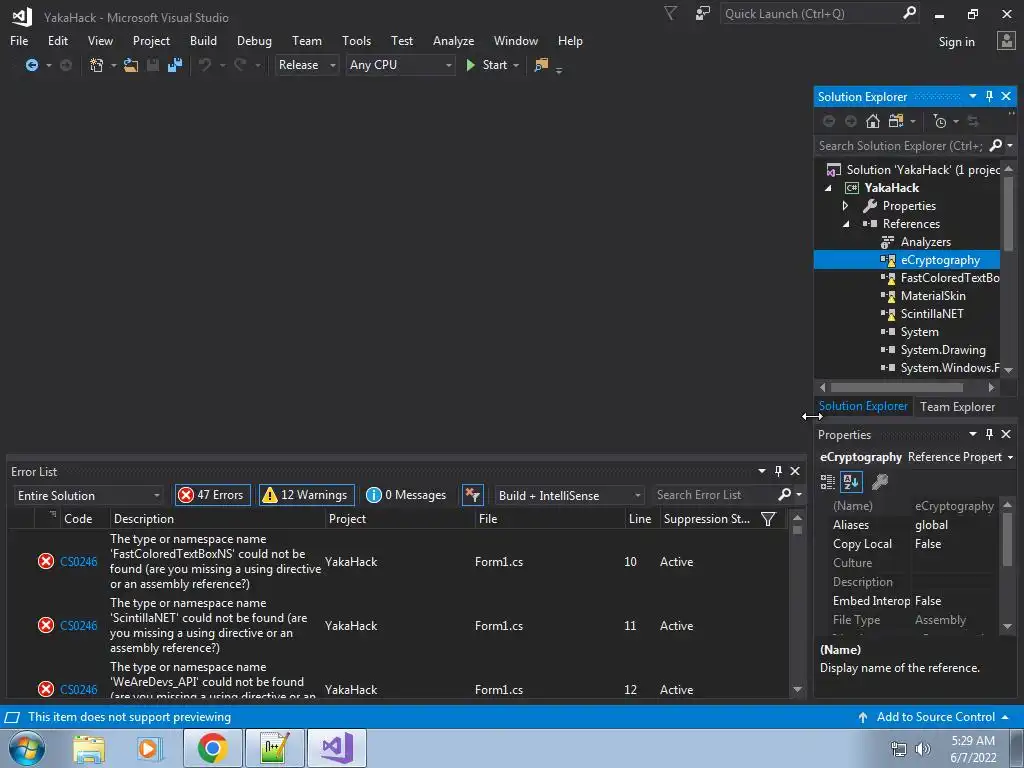
Task: Click the Solutions and Folders view switch icon
Action: coord(895,121)
